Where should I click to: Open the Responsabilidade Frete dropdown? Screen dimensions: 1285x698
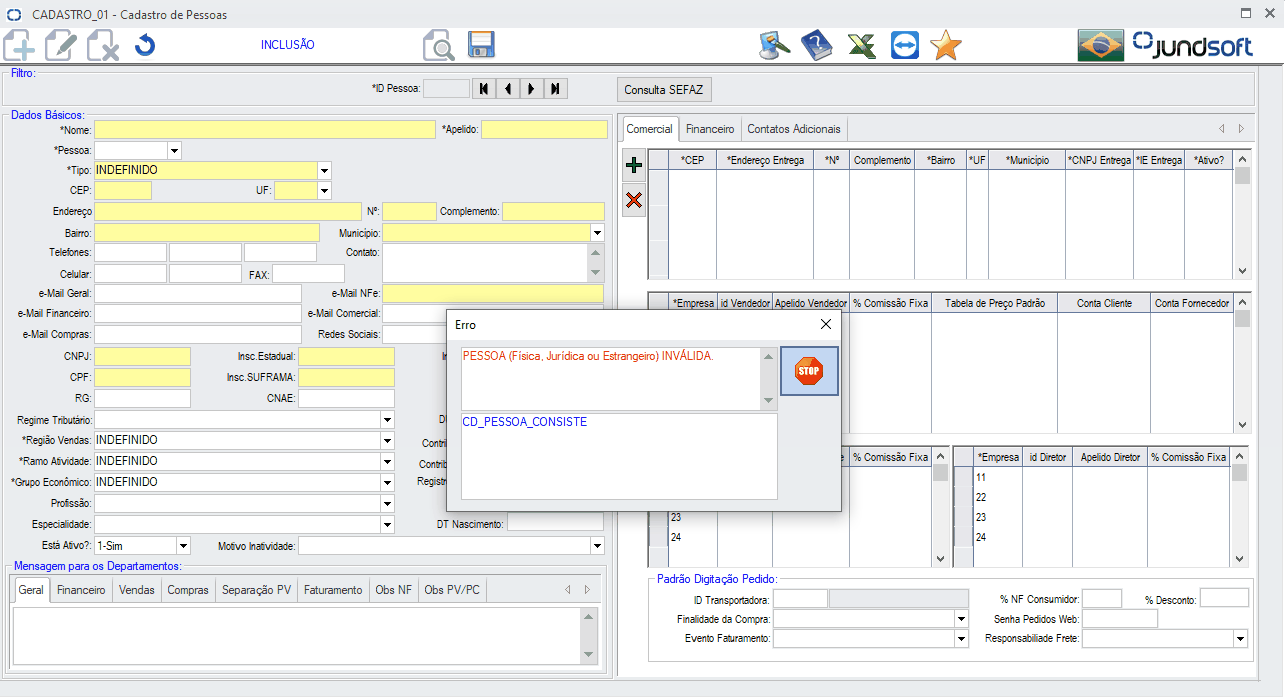[x=1240, y=638]
